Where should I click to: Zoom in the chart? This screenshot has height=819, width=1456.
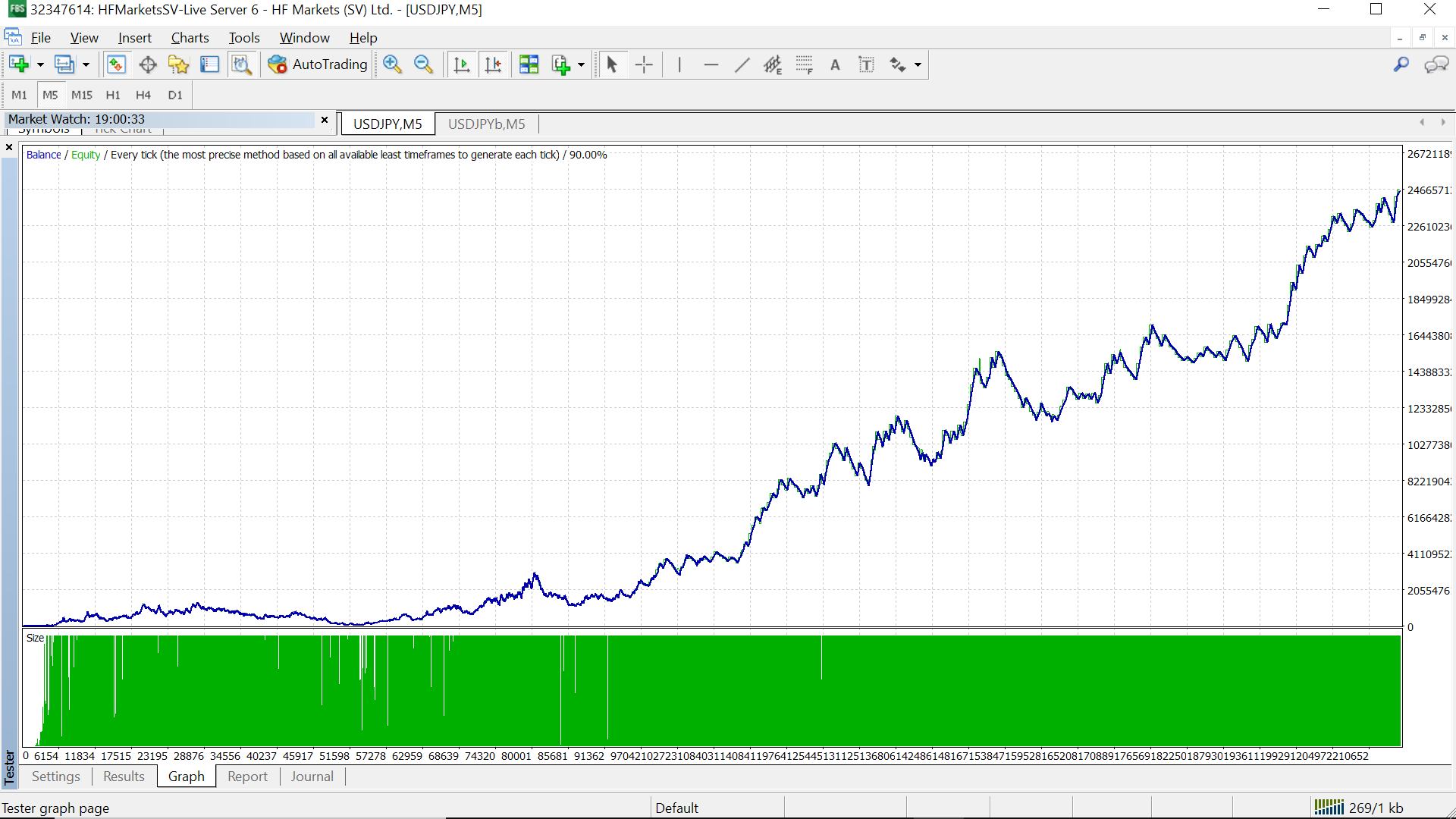pos(392,65)
